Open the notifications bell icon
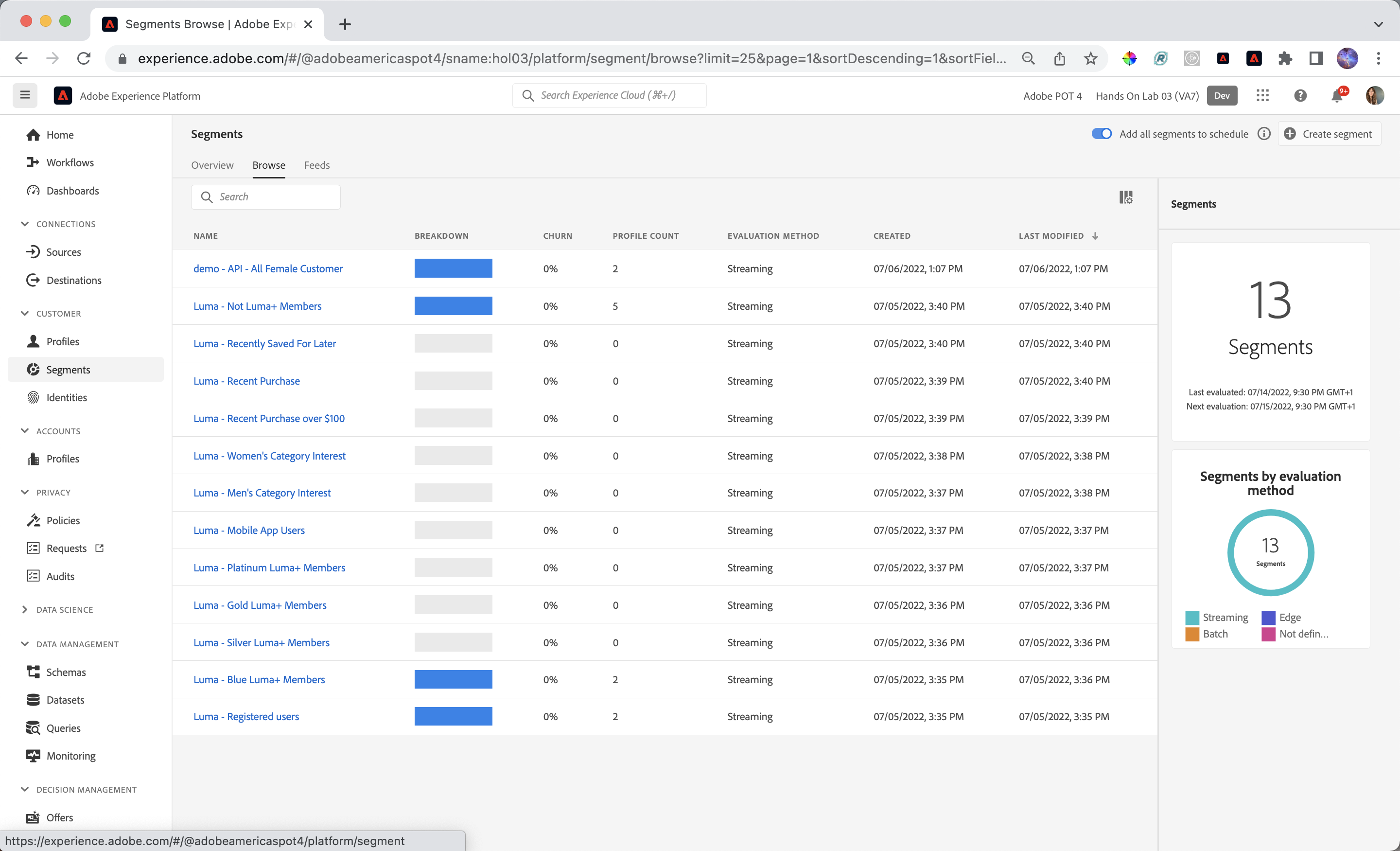This screenshot has height=851, width=1400. 1337,95
